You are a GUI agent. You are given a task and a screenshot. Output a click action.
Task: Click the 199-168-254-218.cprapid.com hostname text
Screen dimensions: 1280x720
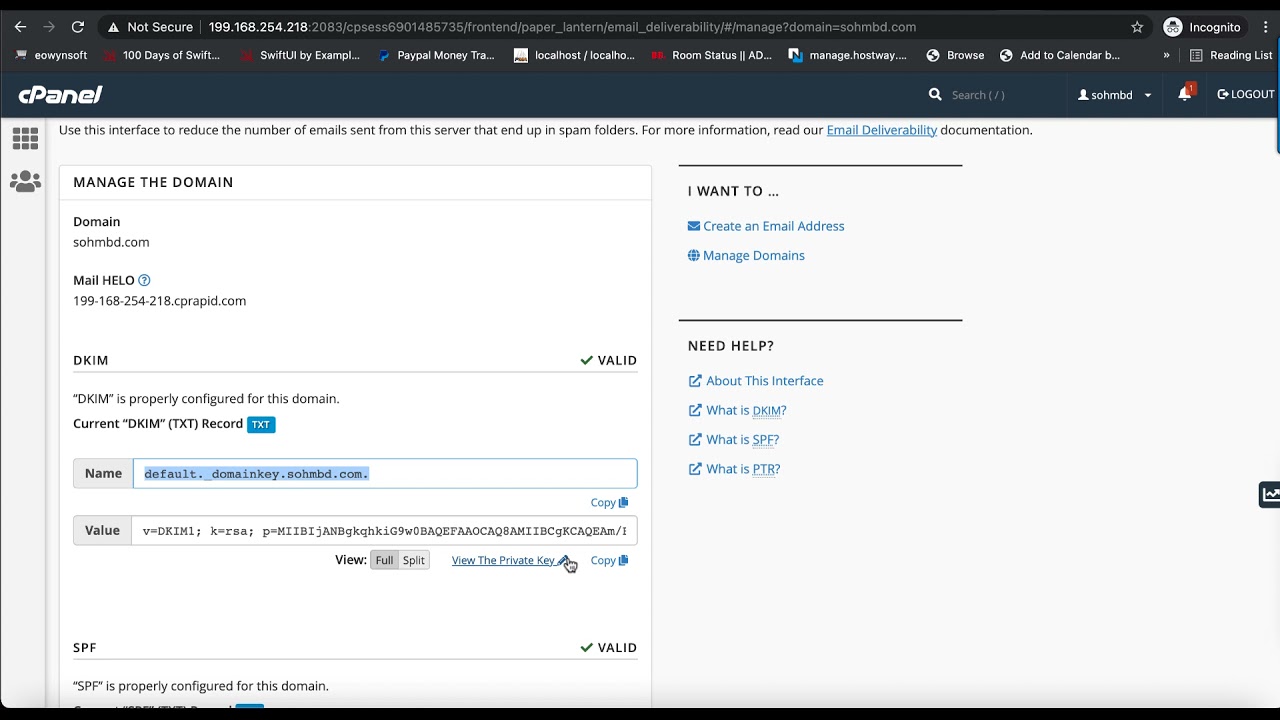click(159, 301)
